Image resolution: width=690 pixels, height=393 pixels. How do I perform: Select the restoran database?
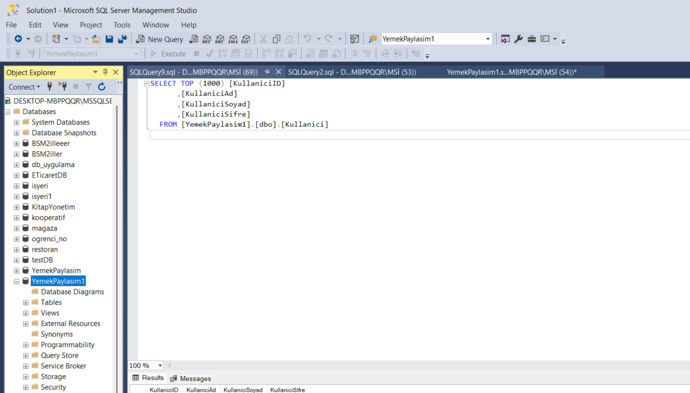44,249
